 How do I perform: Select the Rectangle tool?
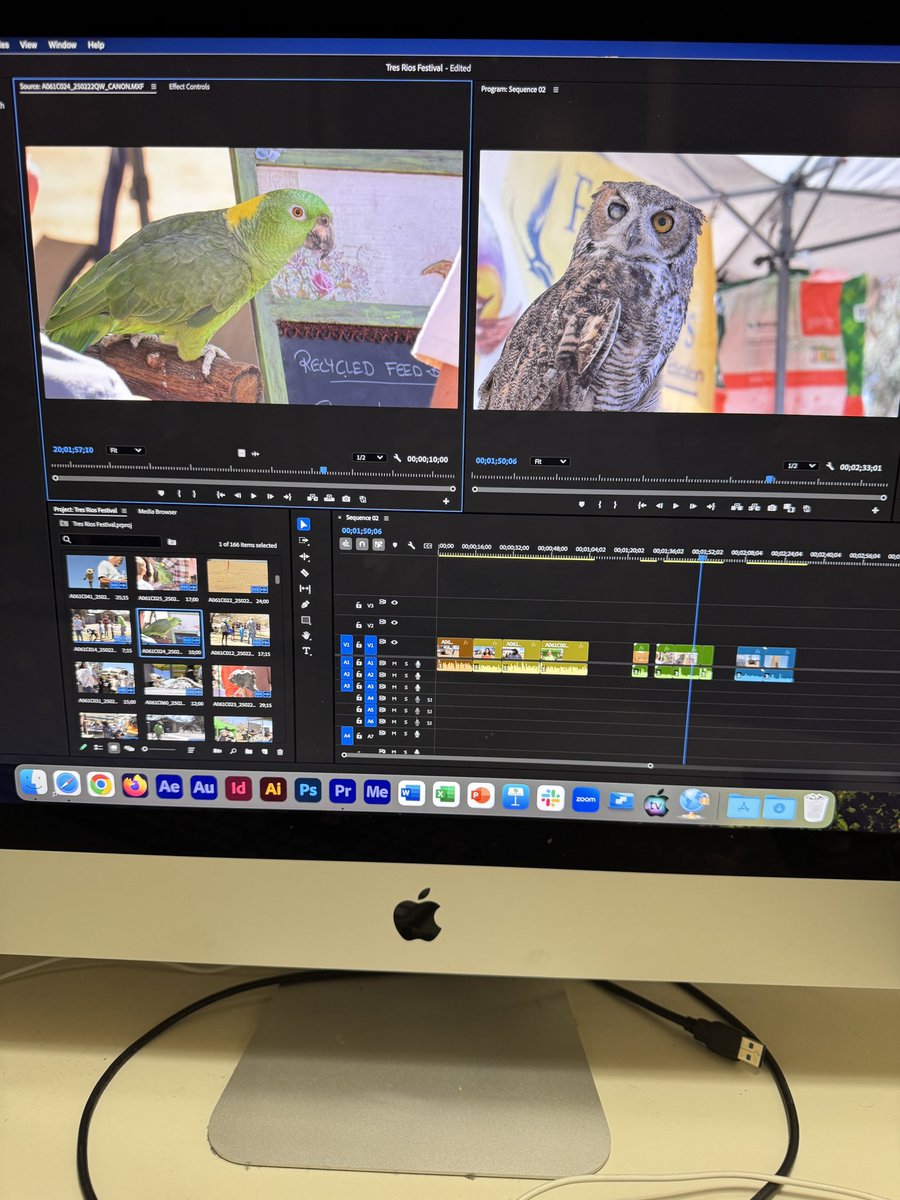(304, 620)
